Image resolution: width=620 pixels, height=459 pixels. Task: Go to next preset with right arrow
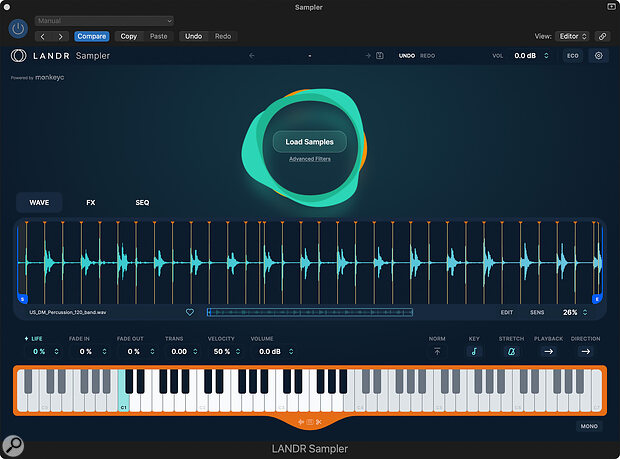tap(60, 36)
